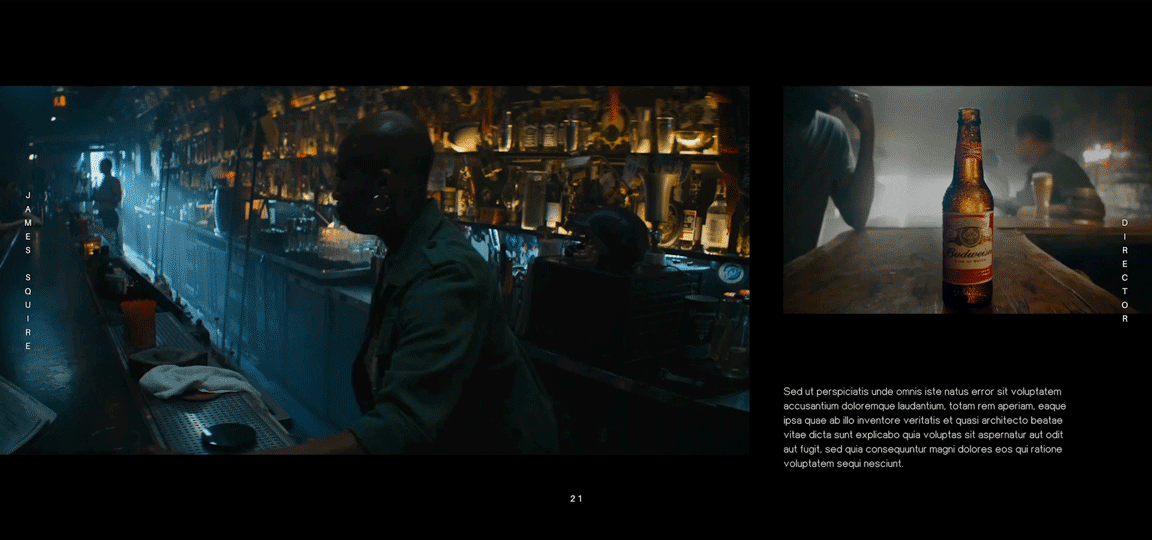
Task: Click the page number "21"
Action: (576, 499)
